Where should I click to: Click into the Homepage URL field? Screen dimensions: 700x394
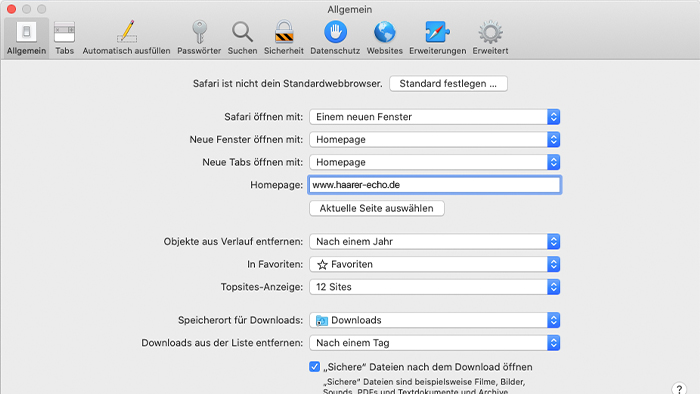click(434, 185)
